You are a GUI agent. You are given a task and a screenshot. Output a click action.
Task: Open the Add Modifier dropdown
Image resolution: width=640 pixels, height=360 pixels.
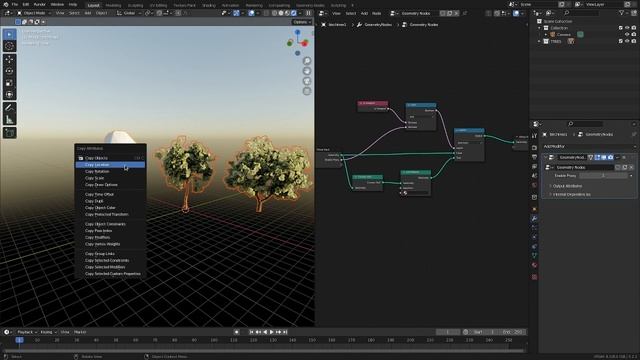tap(589, 146)
